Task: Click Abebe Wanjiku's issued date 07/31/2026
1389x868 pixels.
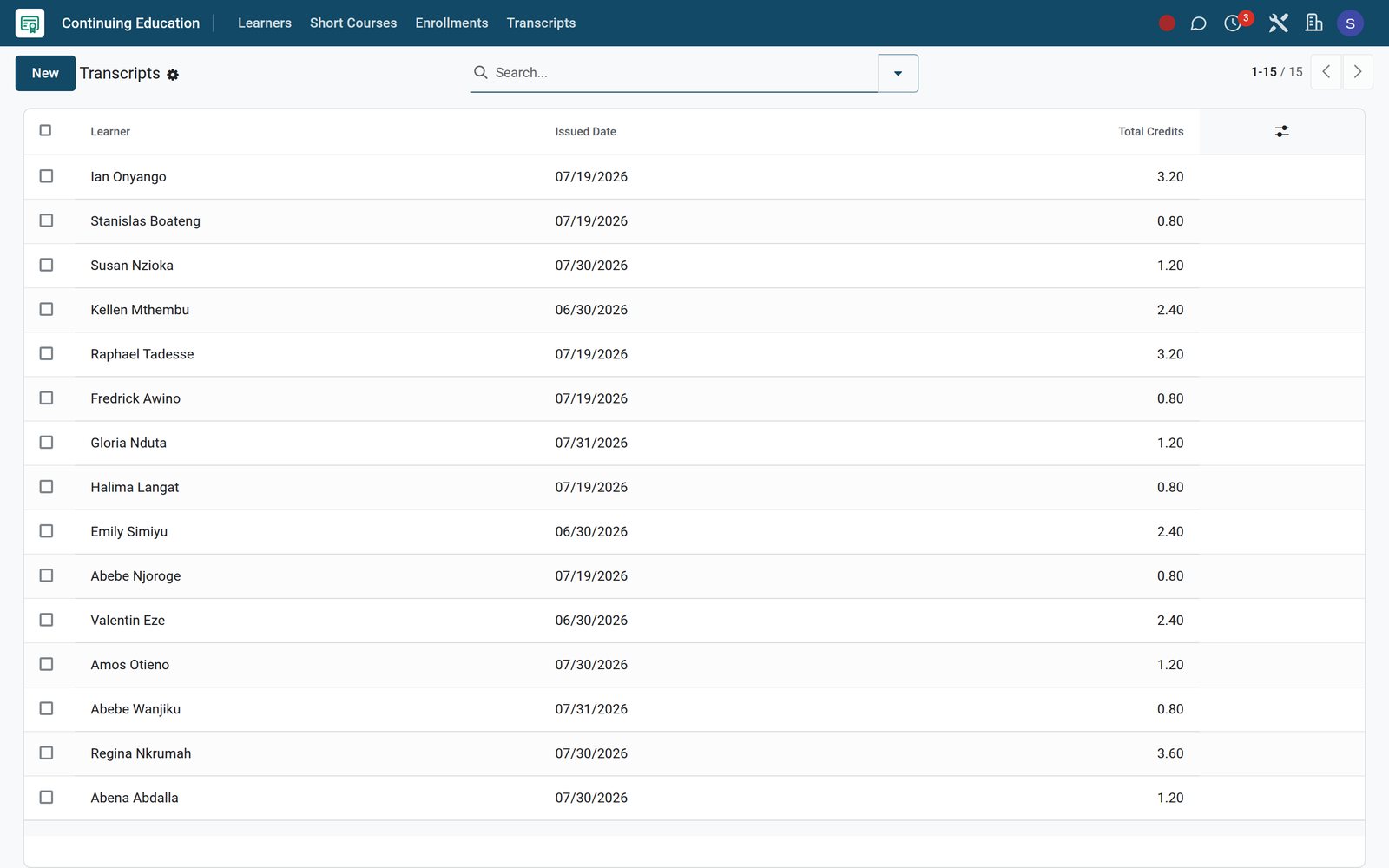Action: point(591,709)
